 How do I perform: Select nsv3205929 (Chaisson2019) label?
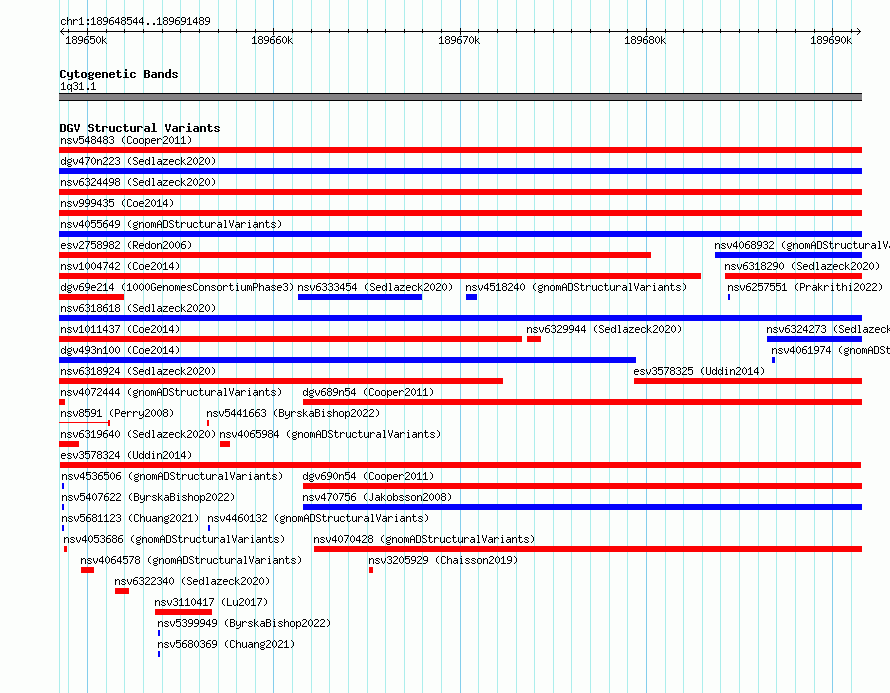[x=443, y=560]
